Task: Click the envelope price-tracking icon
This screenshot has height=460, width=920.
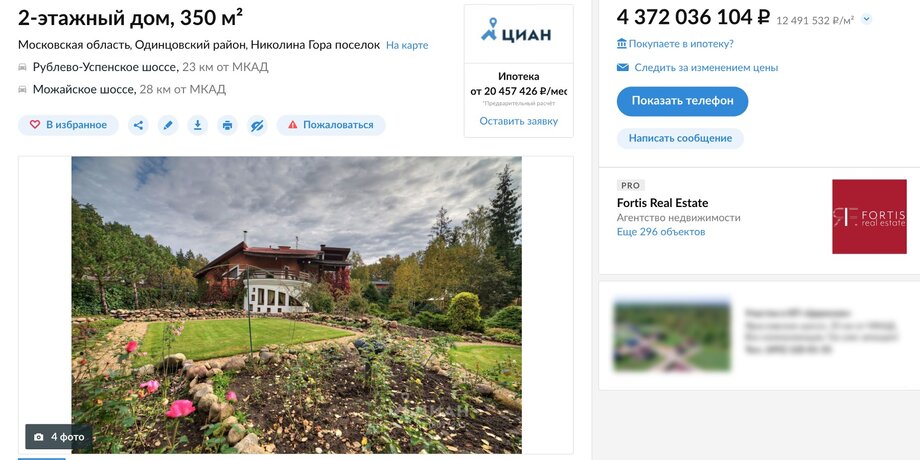Action: click(623, 68)
